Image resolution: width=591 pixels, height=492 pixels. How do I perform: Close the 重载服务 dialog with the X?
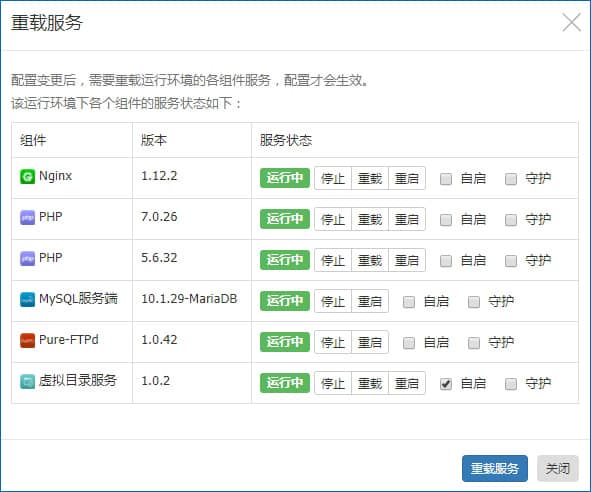point(571,22)
